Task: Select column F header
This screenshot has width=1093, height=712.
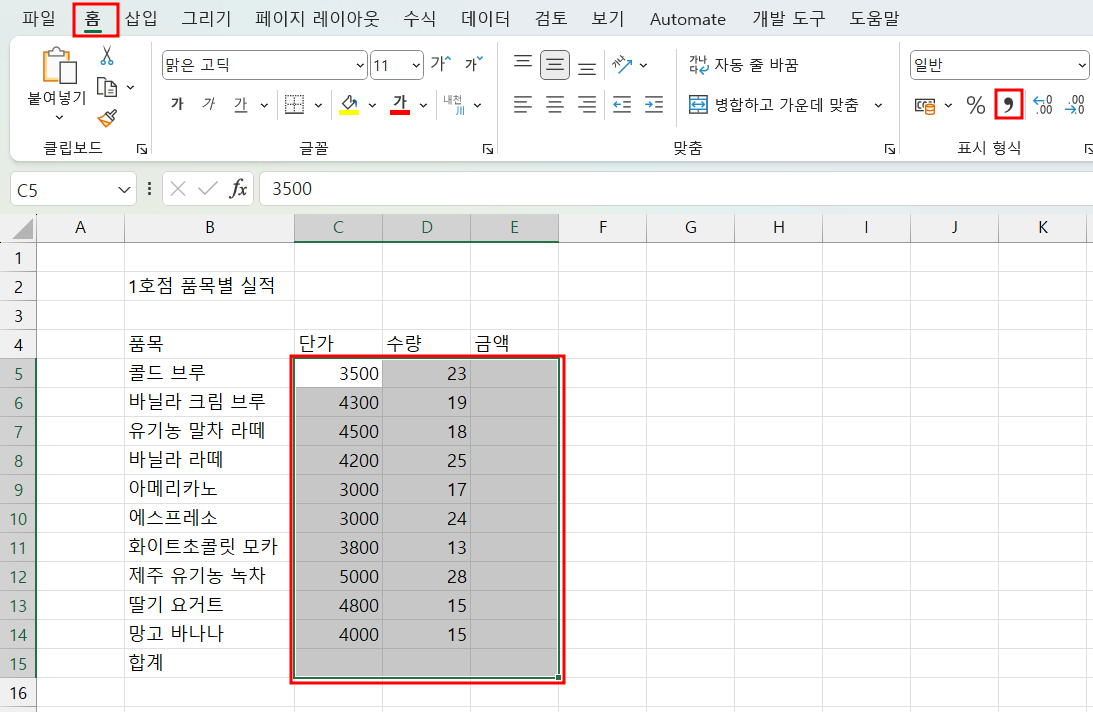Action: pyautogui.click(x=602, y=227)
